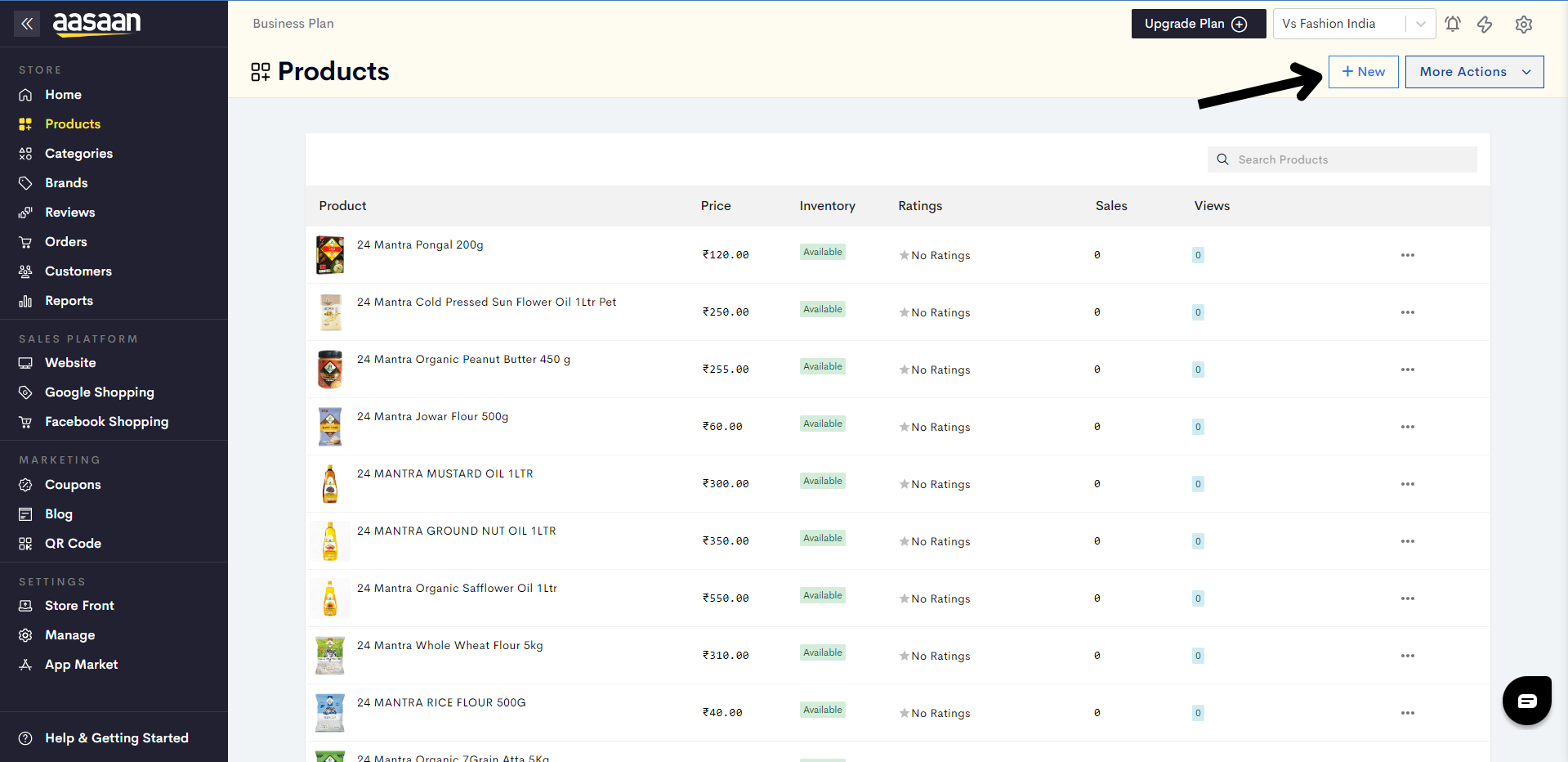Open 24 MANTRA MUSTARD OIL 1LTR product link

pyautogui.click(x=445, y=474)
